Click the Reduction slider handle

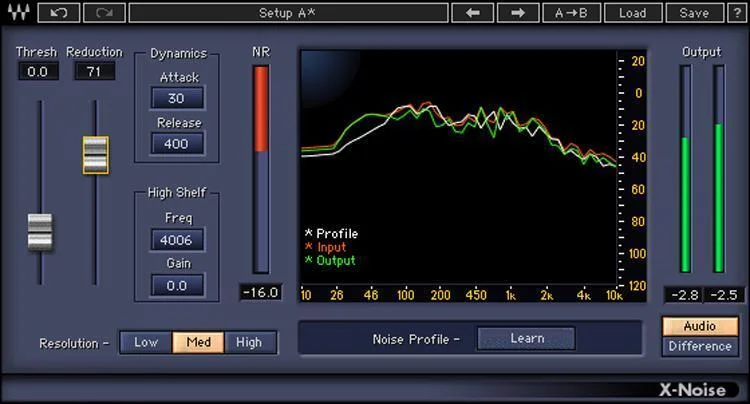(95, 155)
